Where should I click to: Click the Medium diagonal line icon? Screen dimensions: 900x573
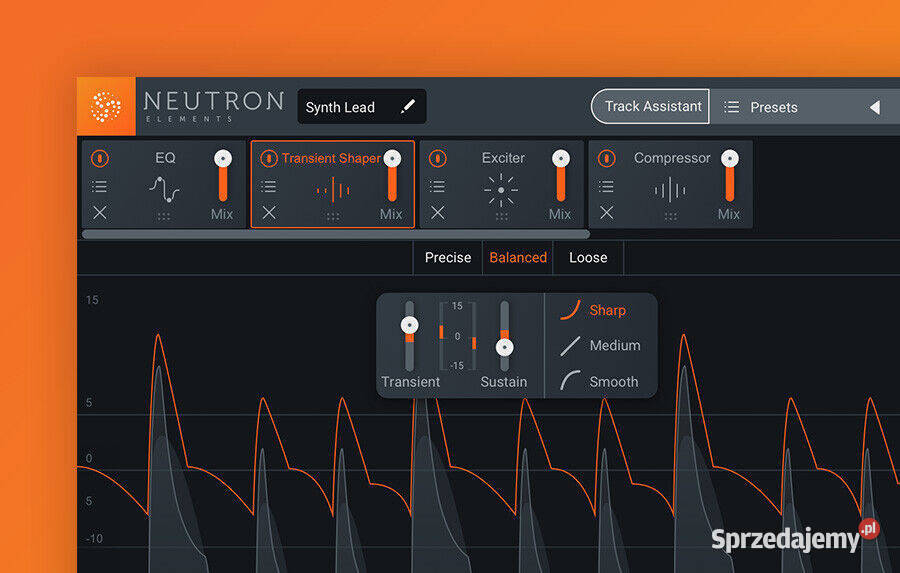570,346
